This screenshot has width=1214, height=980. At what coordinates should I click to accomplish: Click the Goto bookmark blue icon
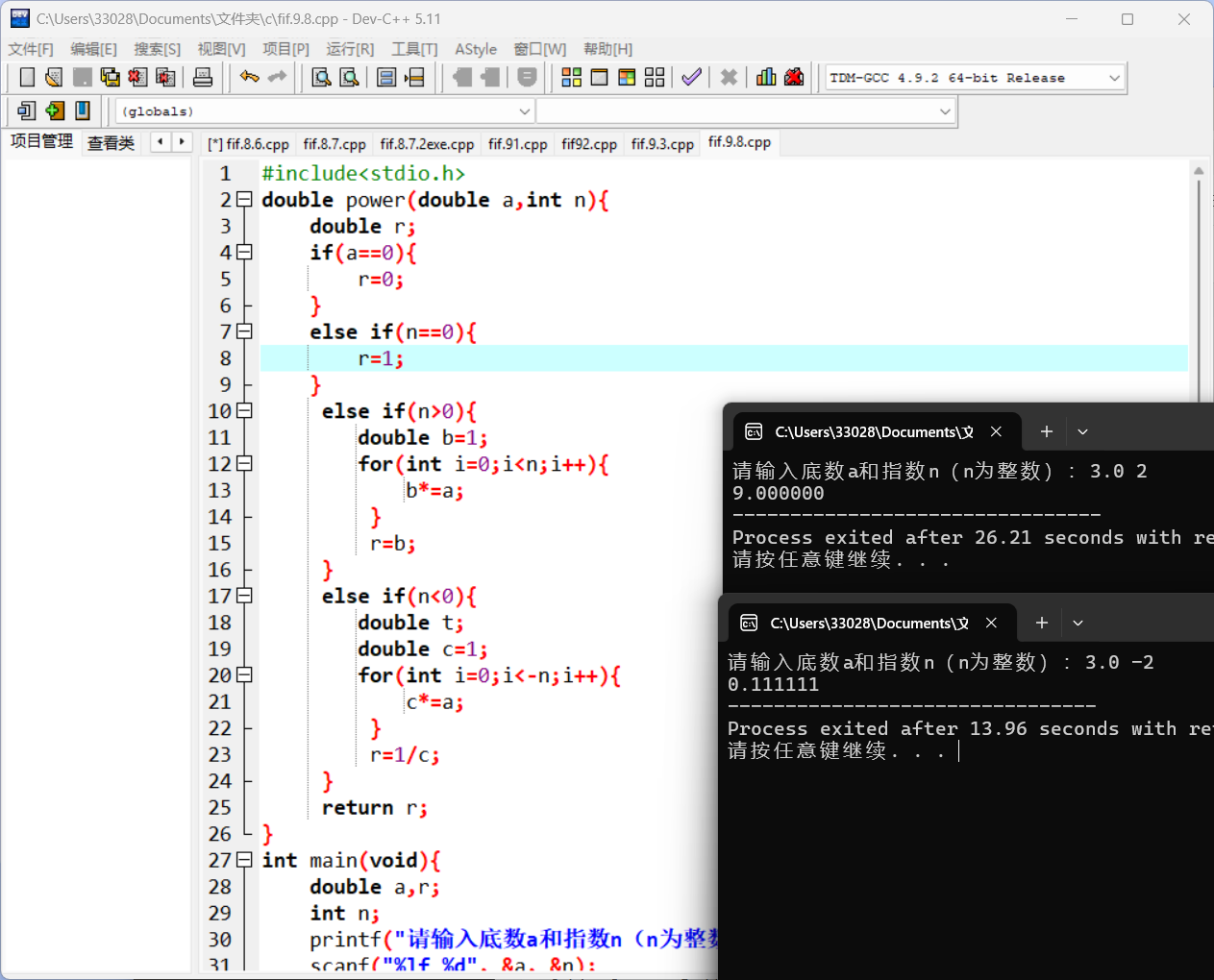[83, 110]
